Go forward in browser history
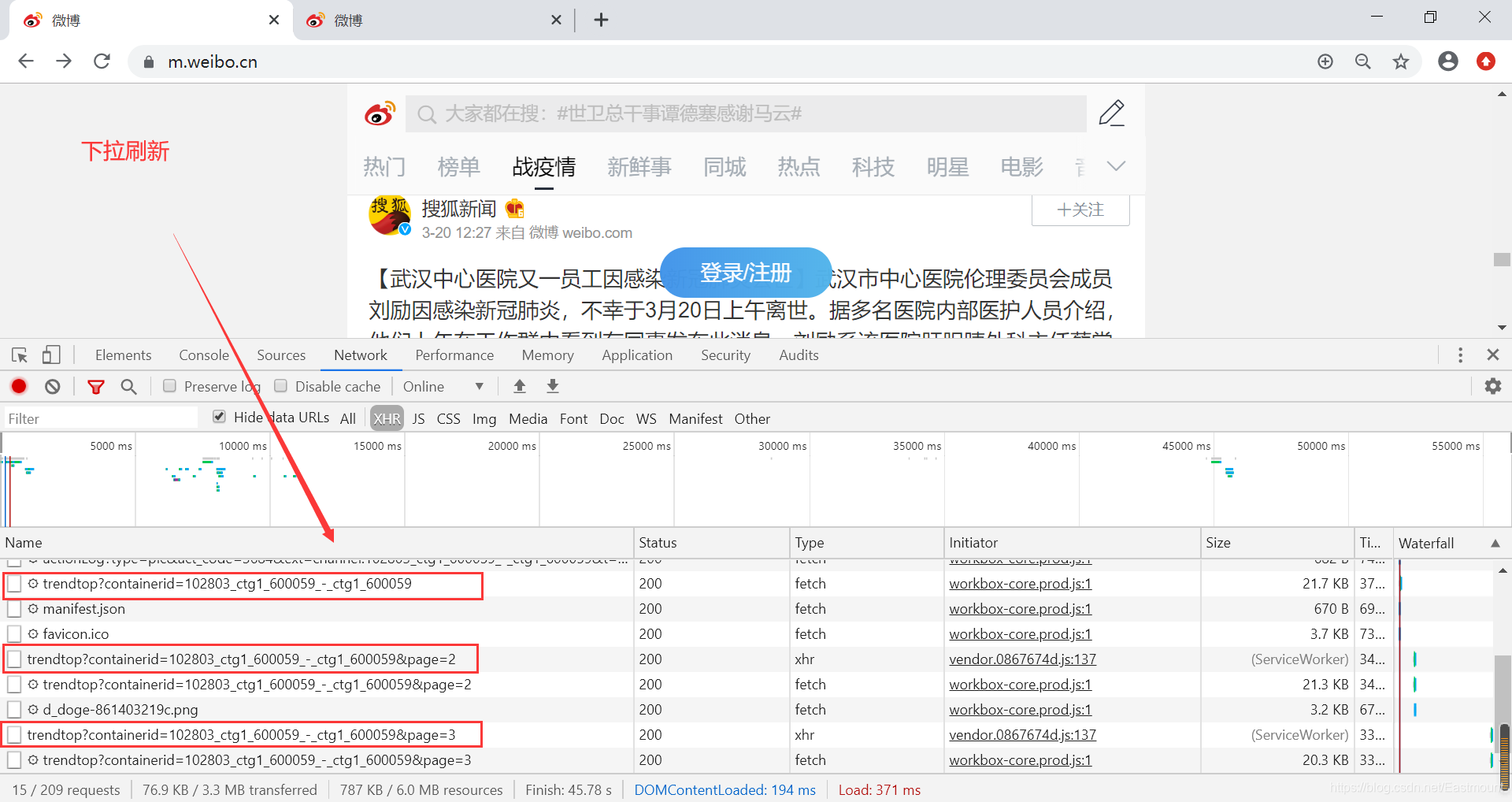1512x802 pixels. [64, 61]
